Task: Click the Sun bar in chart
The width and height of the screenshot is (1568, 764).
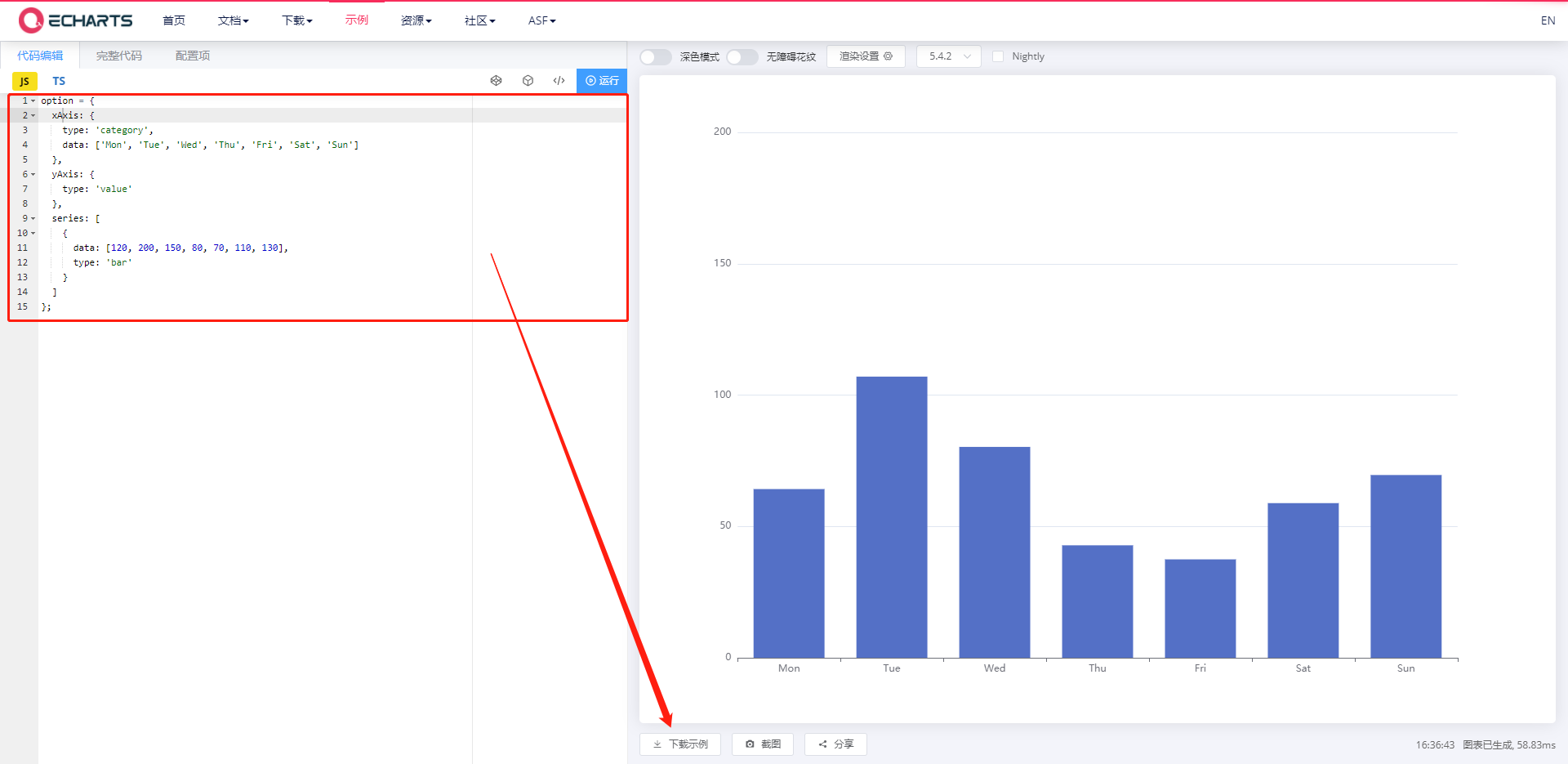Action: point(1406,566)
